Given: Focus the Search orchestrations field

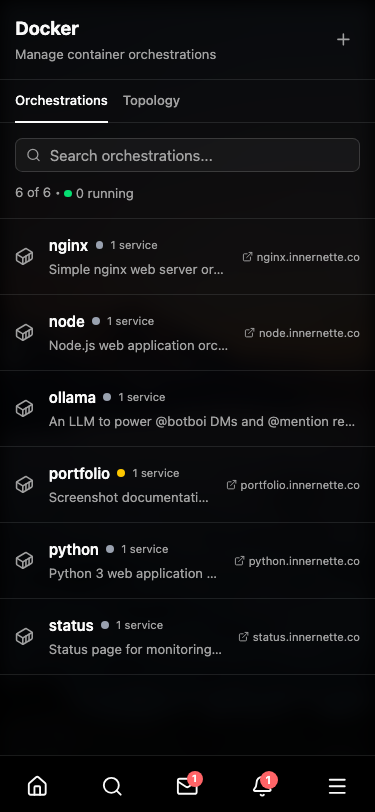Looking at the screenshot, I should click(187, 155).
